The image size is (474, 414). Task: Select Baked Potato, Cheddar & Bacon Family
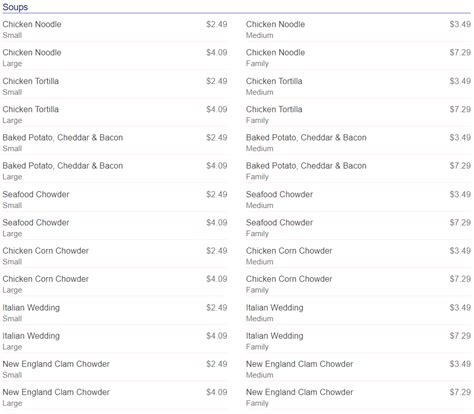pyautogui.click(x=358, y=171)
